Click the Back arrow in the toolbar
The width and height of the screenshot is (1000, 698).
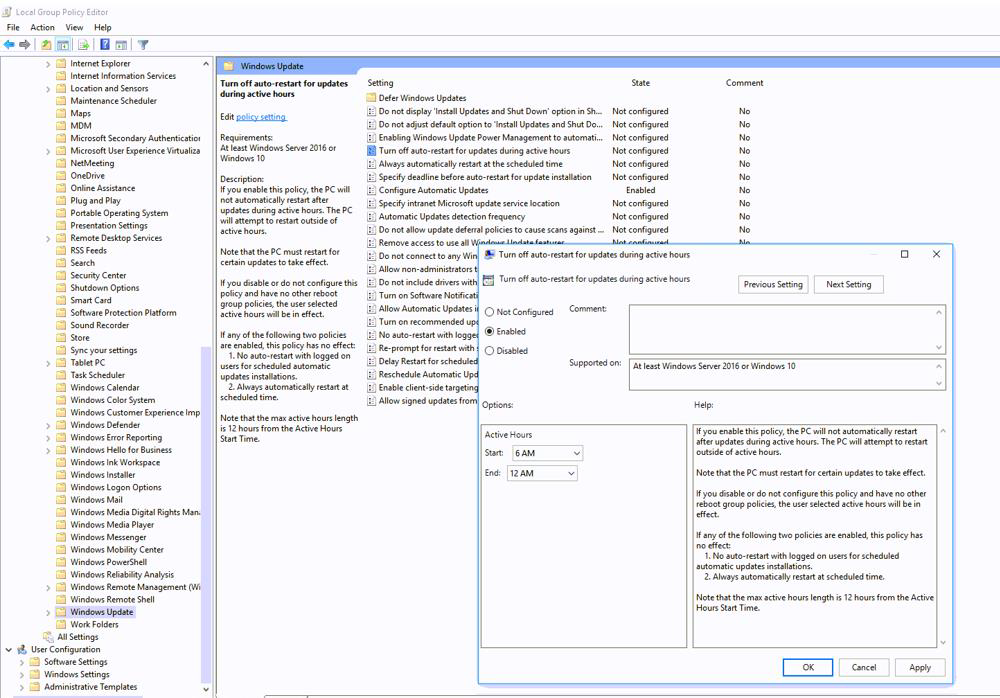(10, 45)
